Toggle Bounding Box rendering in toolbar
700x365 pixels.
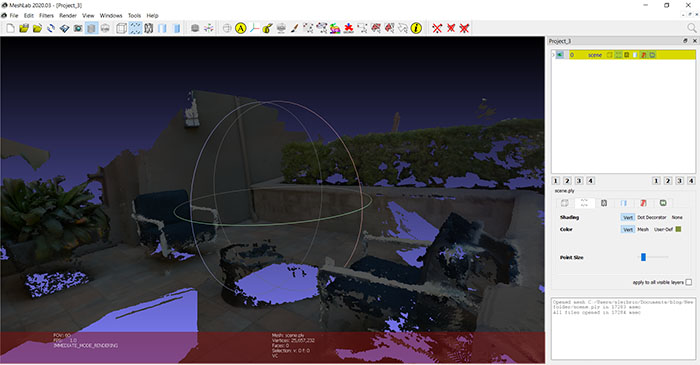121,28
